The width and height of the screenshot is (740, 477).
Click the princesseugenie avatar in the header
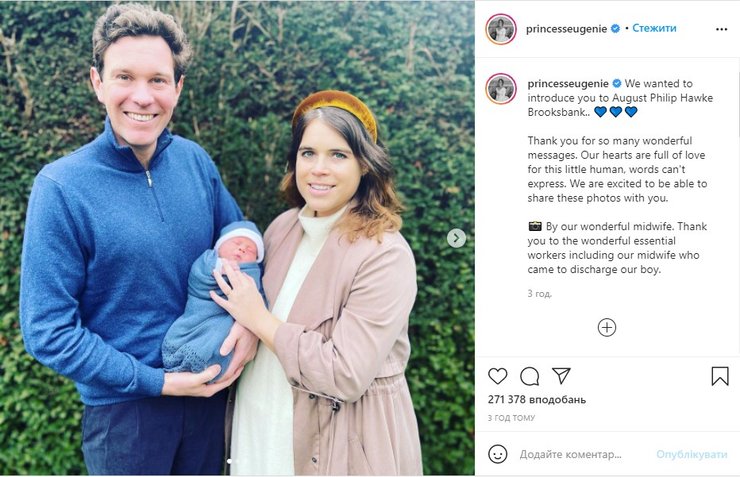pos(501,29)
